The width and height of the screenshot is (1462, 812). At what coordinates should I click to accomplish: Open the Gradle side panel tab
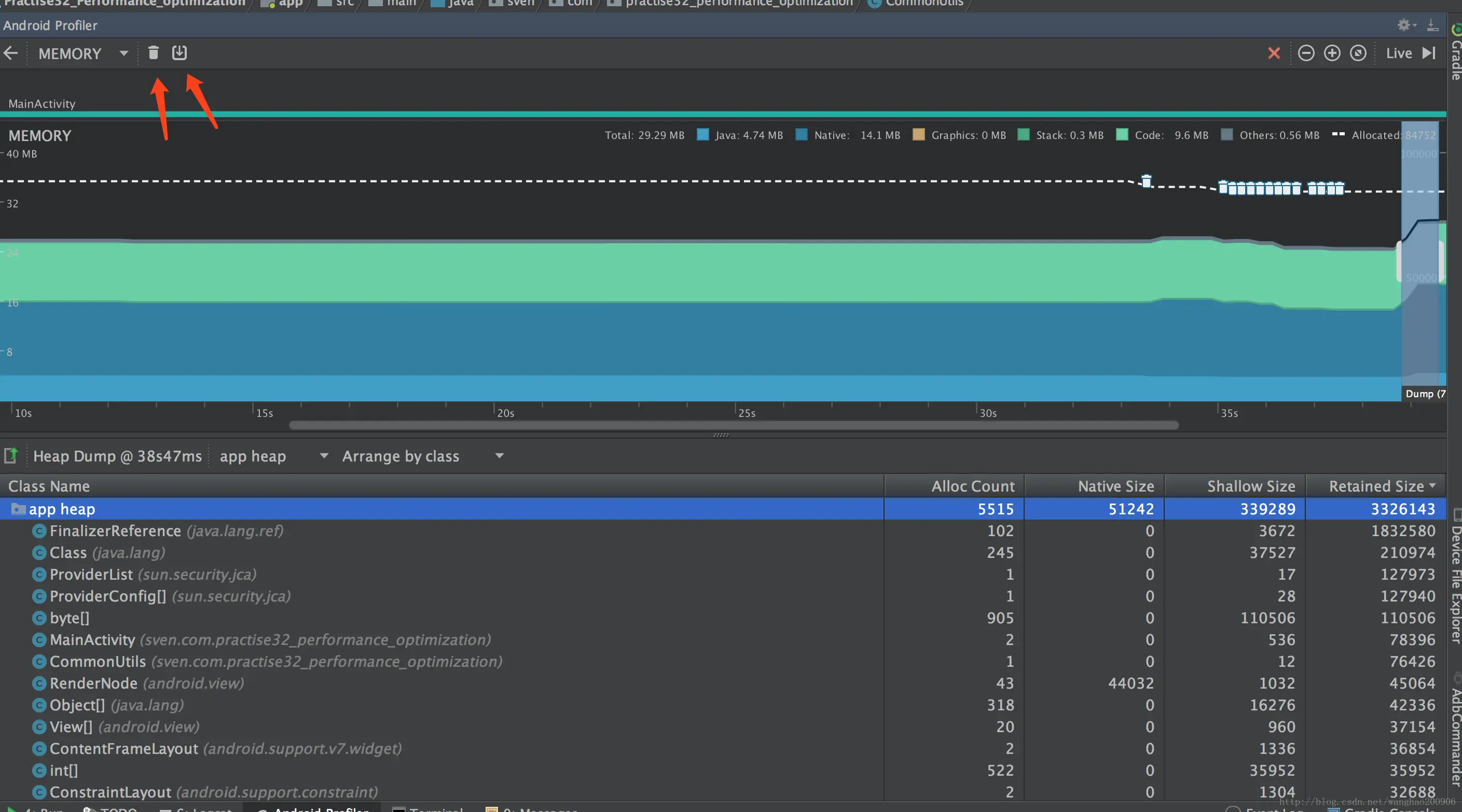[x=1455, y=52]
